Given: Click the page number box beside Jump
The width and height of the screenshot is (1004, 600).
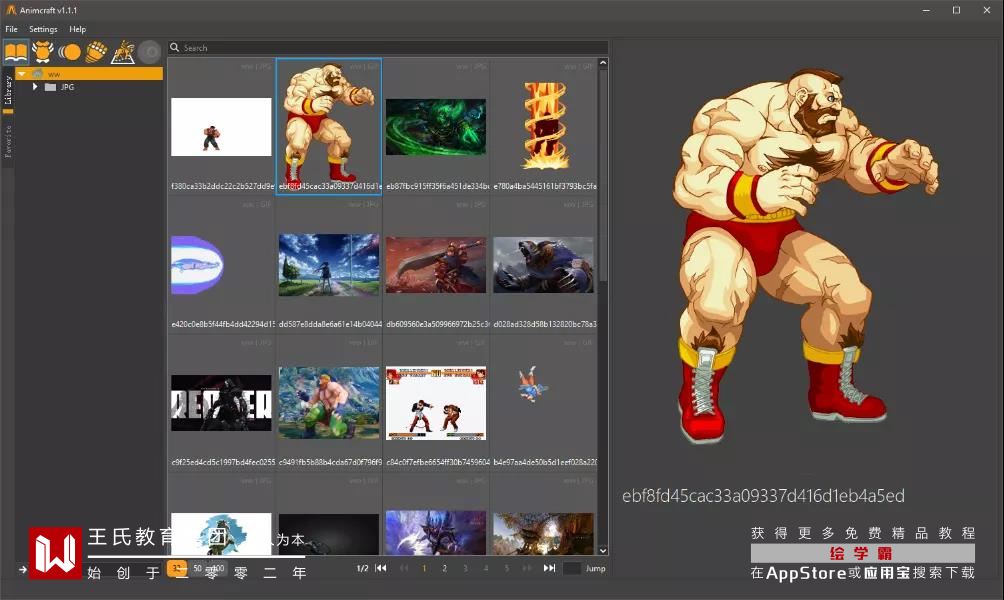Looking at the screenshot, I should click(x=572, y=568).
